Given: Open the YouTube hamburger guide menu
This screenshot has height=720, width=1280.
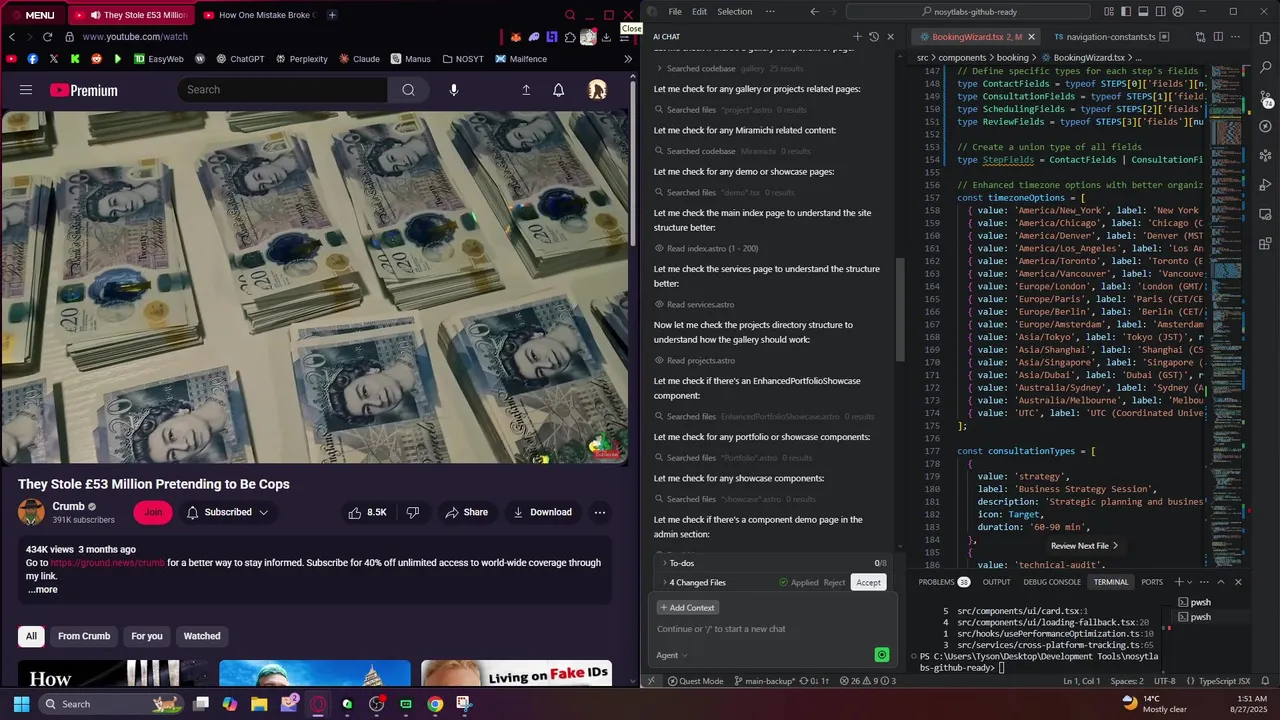Looking at the screenshot, I should [26, 90].
